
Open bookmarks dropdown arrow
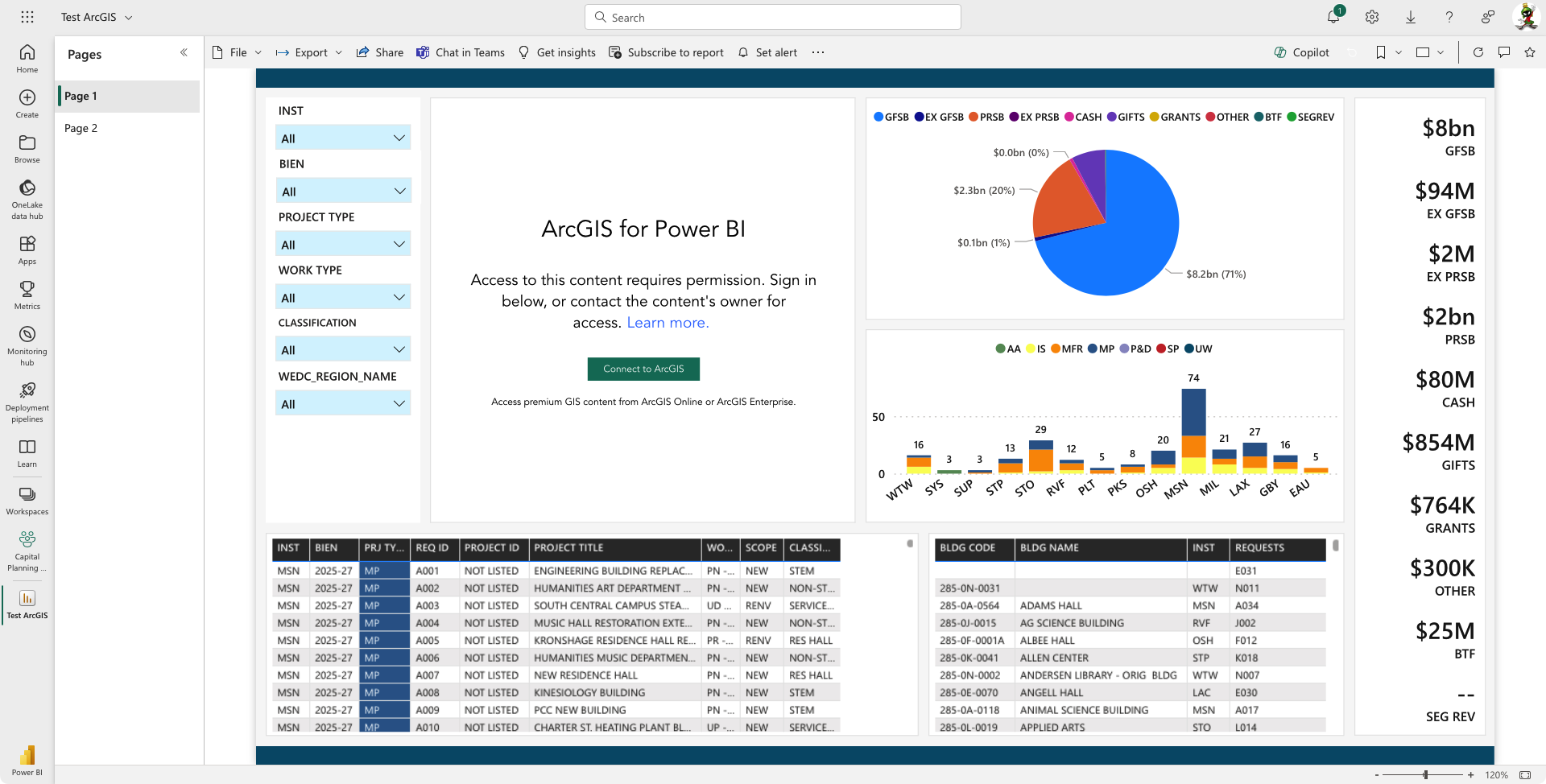(x=1399, y=52)
